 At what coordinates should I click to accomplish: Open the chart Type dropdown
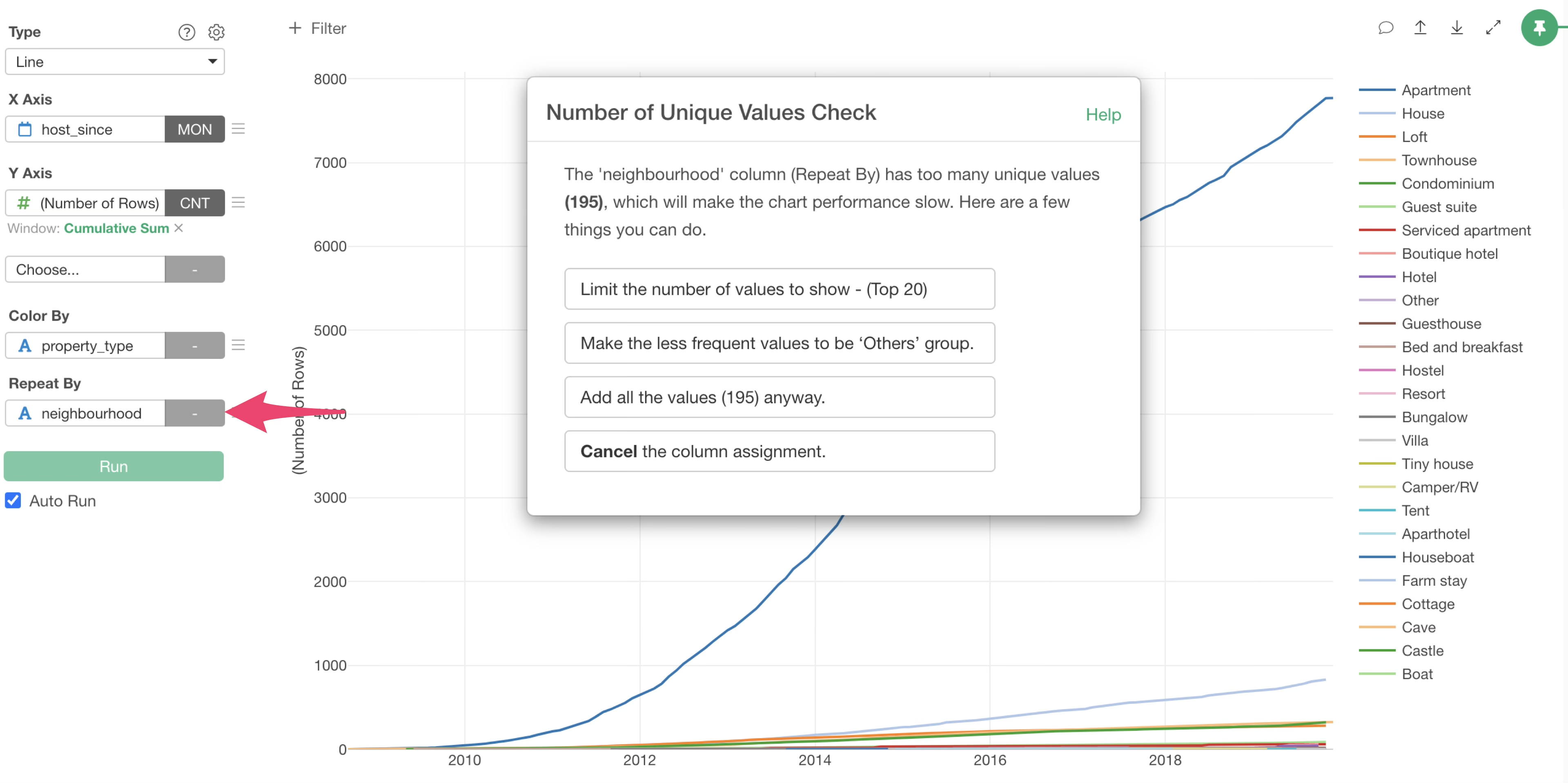click(114, 62)
